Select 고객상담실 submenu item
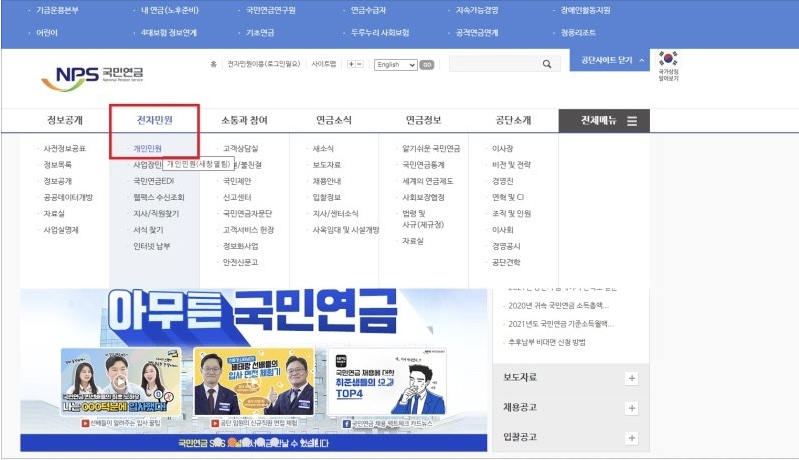 (x=240, y=149)
